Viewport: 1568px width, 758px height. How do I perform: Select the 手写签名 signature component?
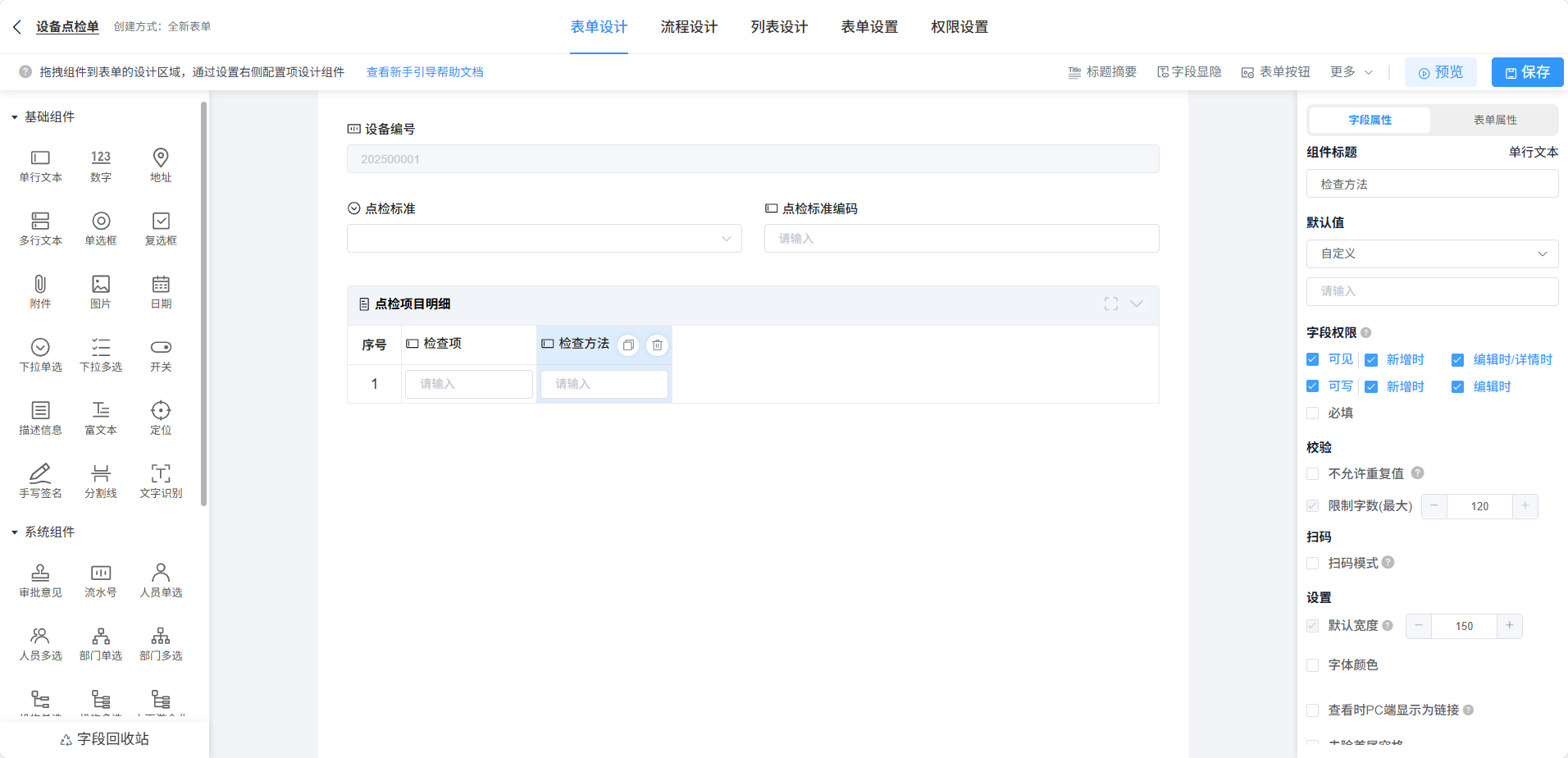[40, 473]
